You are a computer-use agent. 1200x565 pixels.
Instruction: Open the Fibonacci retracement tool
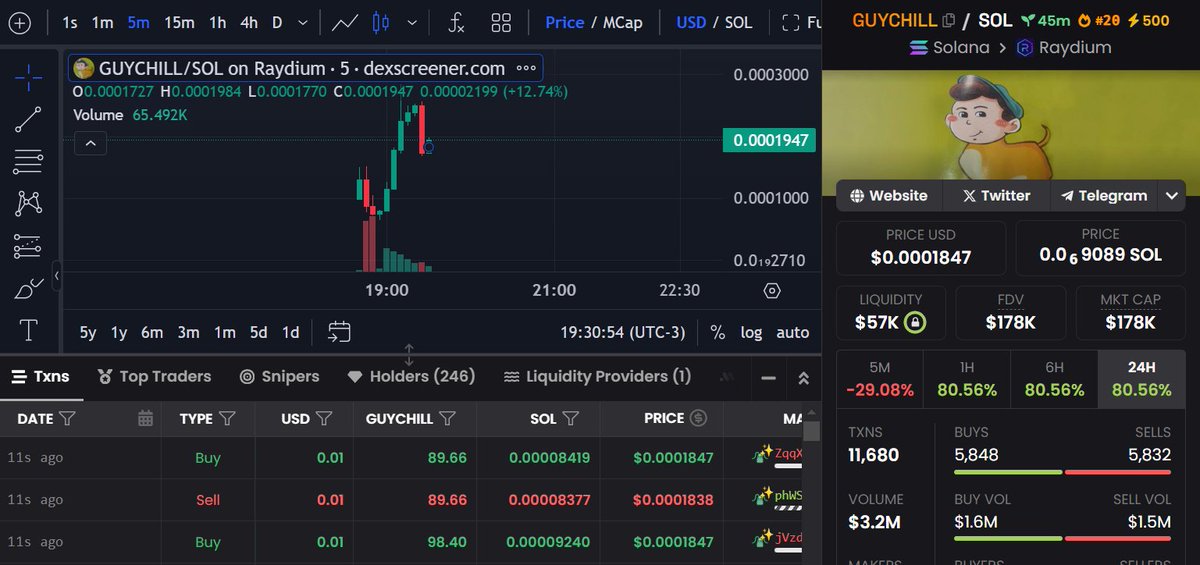click(28, 161)
